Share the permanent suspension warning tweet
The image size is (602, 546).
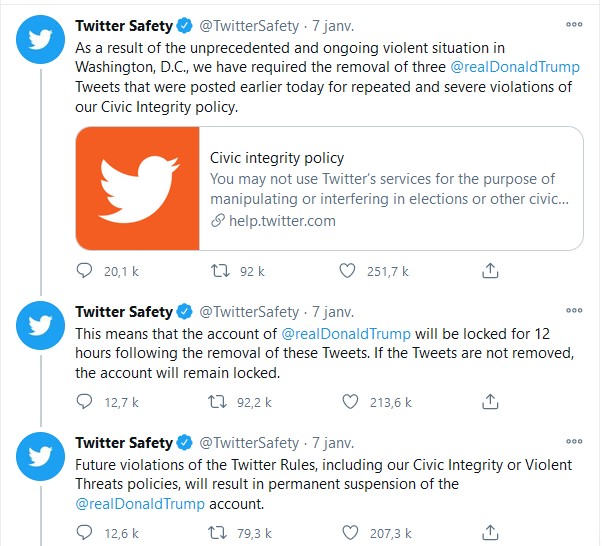click(490, 533)
